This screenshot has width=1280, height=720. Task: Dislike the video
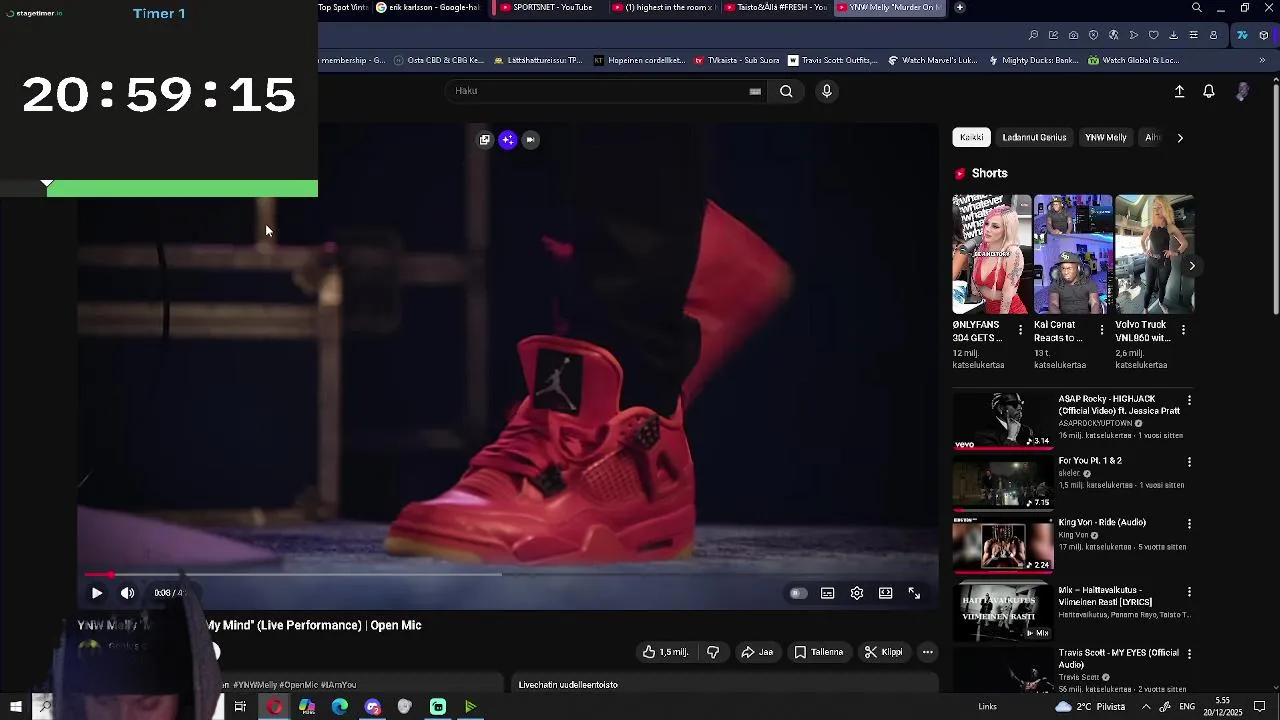[x=713, y=652]
